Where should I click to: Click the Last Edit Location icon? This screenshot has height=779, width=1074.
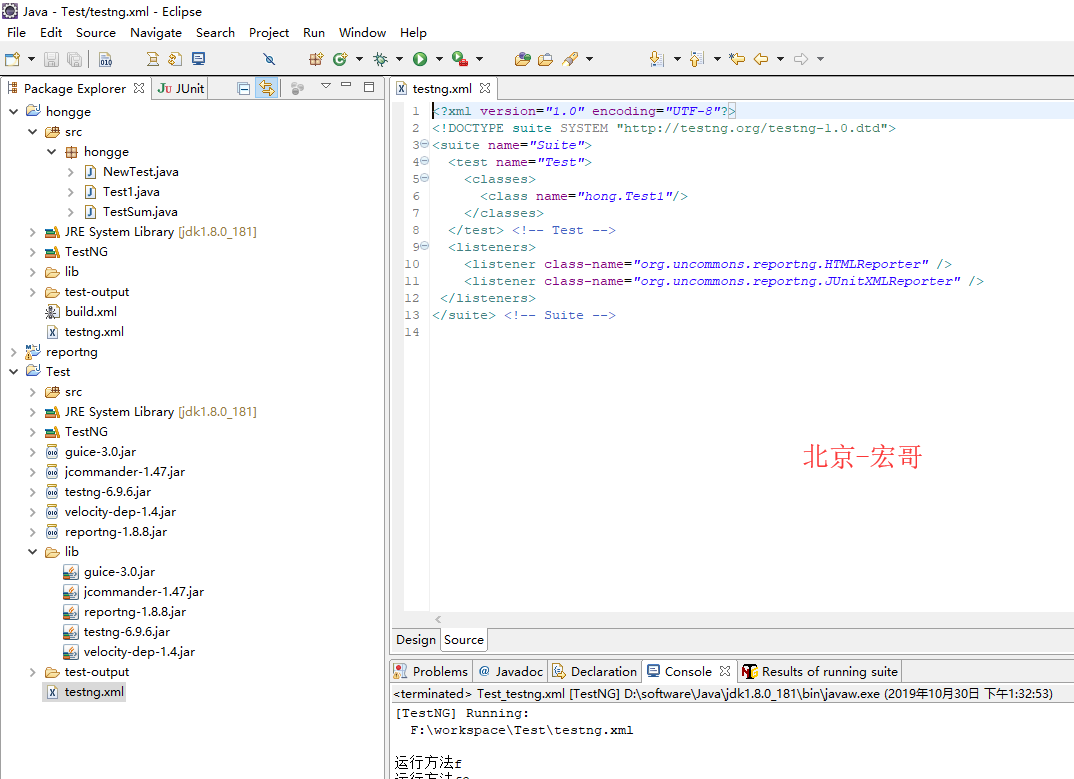point(737,59)
